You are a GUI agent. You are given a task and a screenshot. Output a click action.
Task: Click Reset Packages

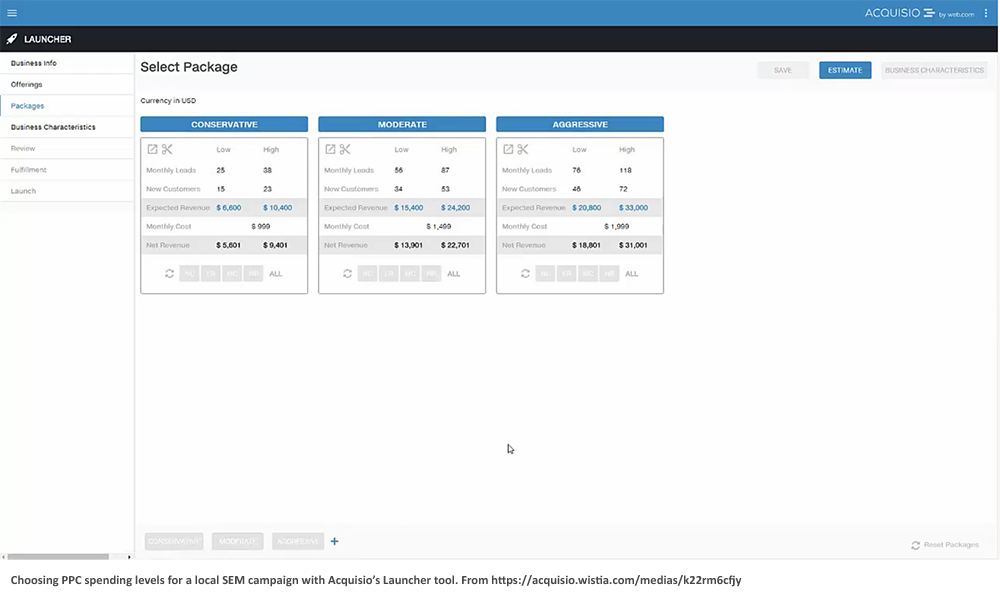tap(945, 545)
